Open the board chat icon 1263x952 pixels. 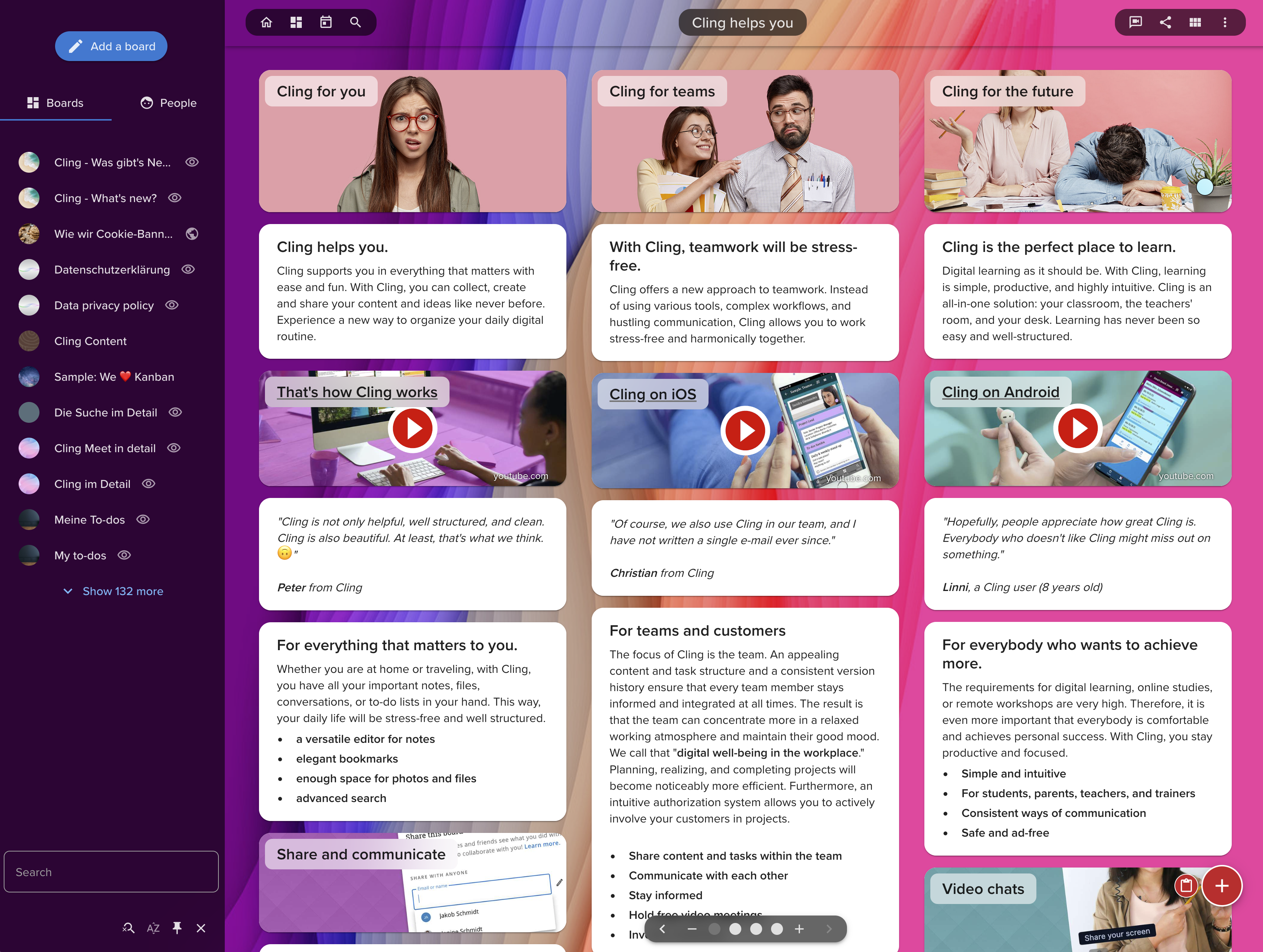point(1135,22)
